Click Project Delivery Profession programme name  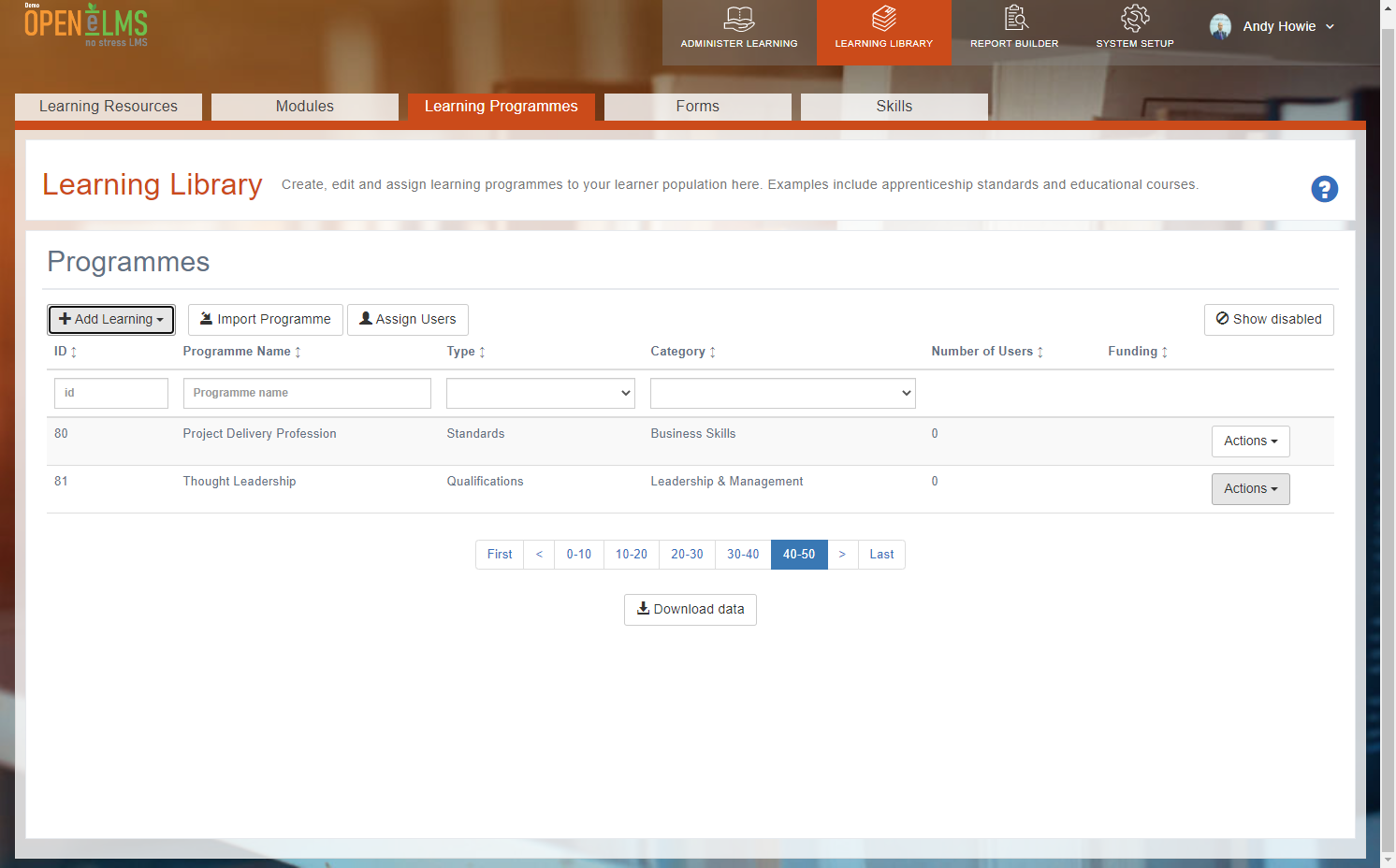pyautogui.click(x=259, y=434)
